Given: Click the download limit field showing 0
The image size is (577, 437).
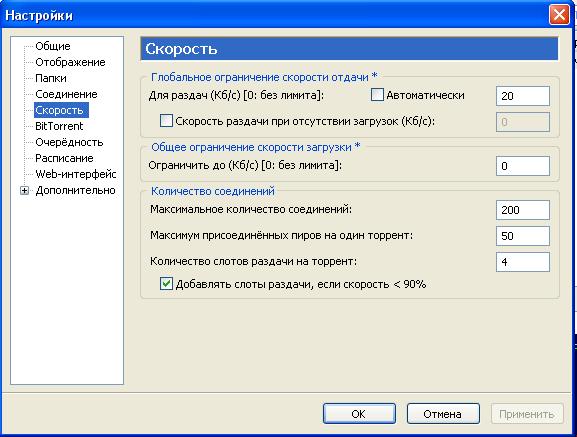Looking at the screenshot, I should (523, 166).
